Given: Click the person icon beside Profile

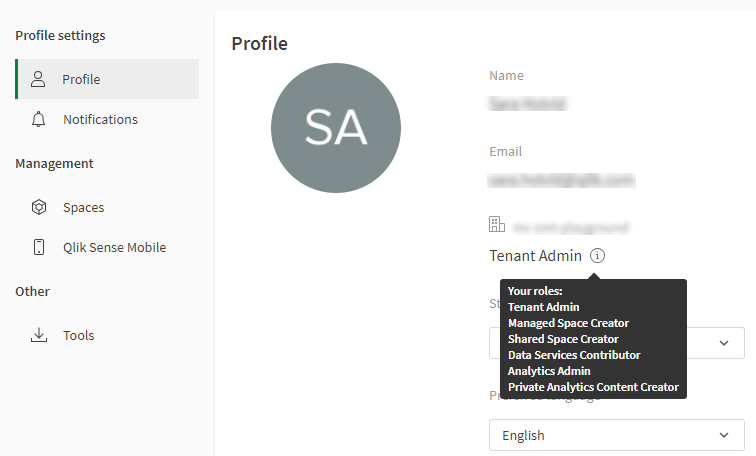Looking at the screenshot, I should 39,79.
